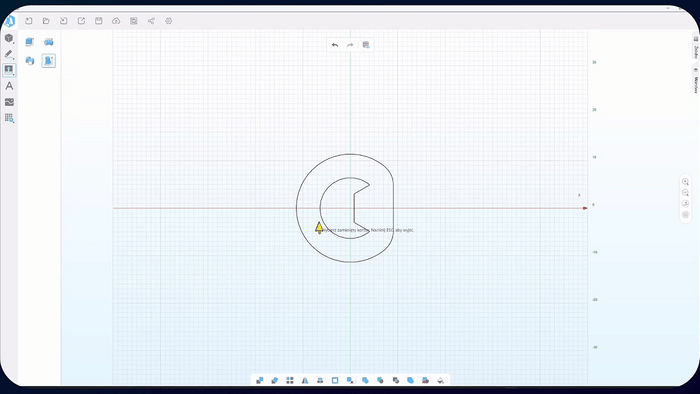Open the Warstwa side tab

[x=696, y=80]
